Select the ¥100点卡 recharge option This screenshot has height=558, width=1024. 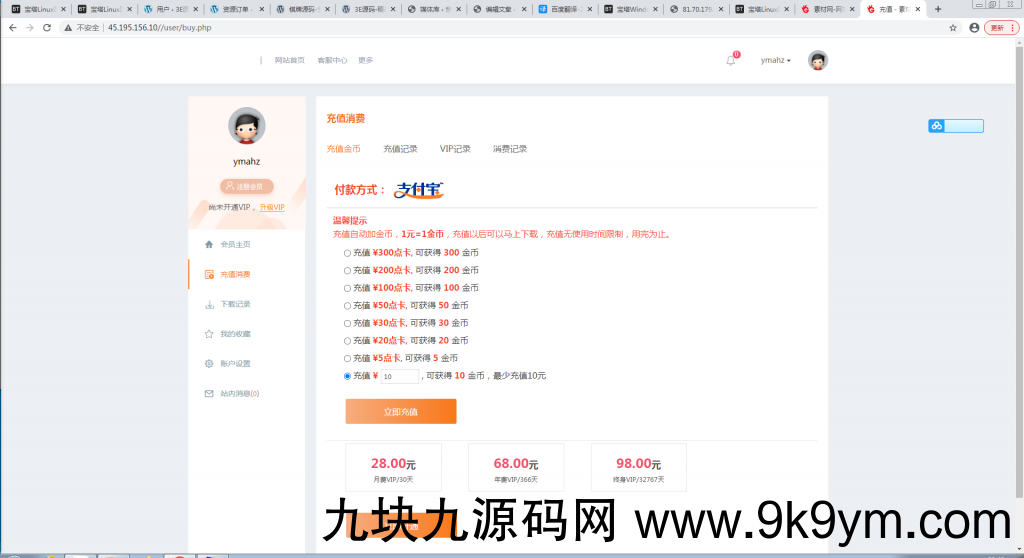[x=347, y=288]
